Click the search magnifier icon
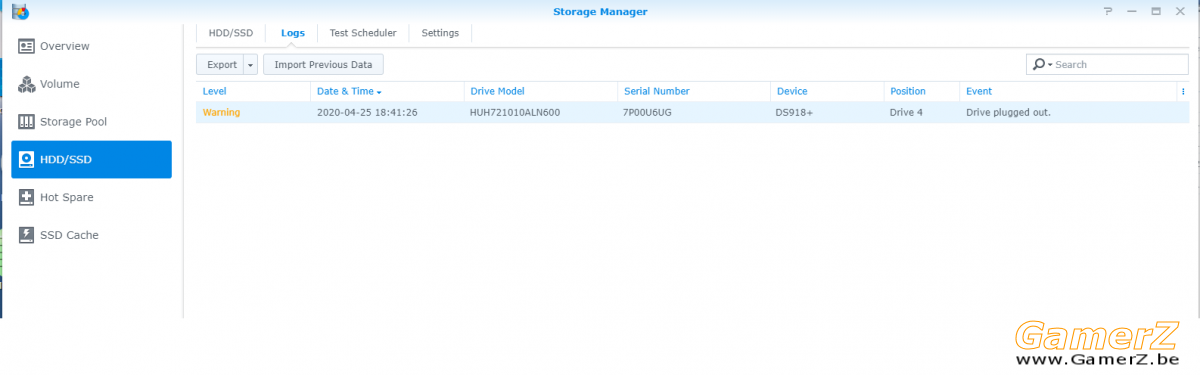The width and height of the screenshot is (1200, 375). point(1040,64)
